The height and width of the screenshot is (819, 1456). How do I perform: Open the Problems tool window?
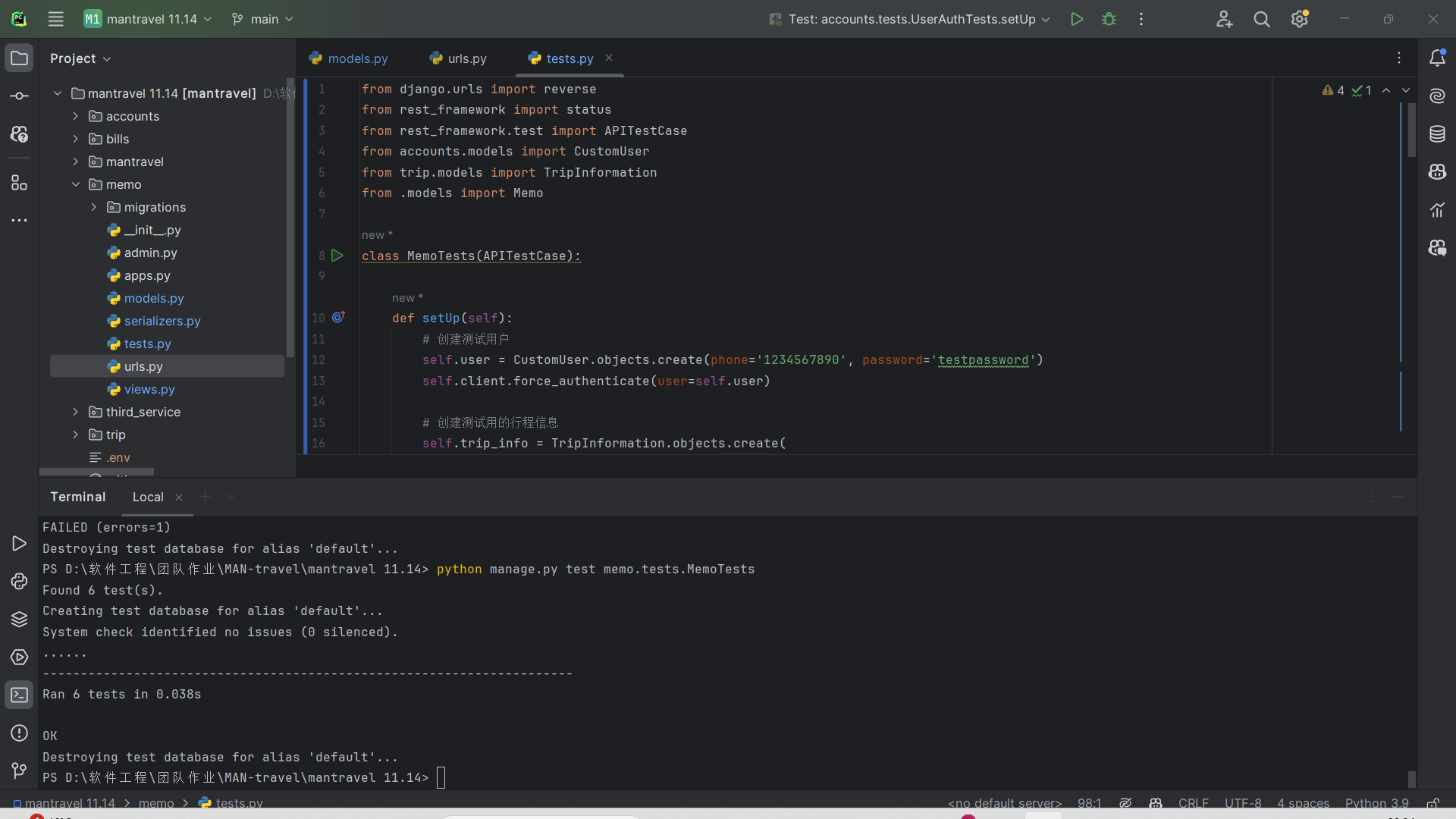click(x=19, y=733)
